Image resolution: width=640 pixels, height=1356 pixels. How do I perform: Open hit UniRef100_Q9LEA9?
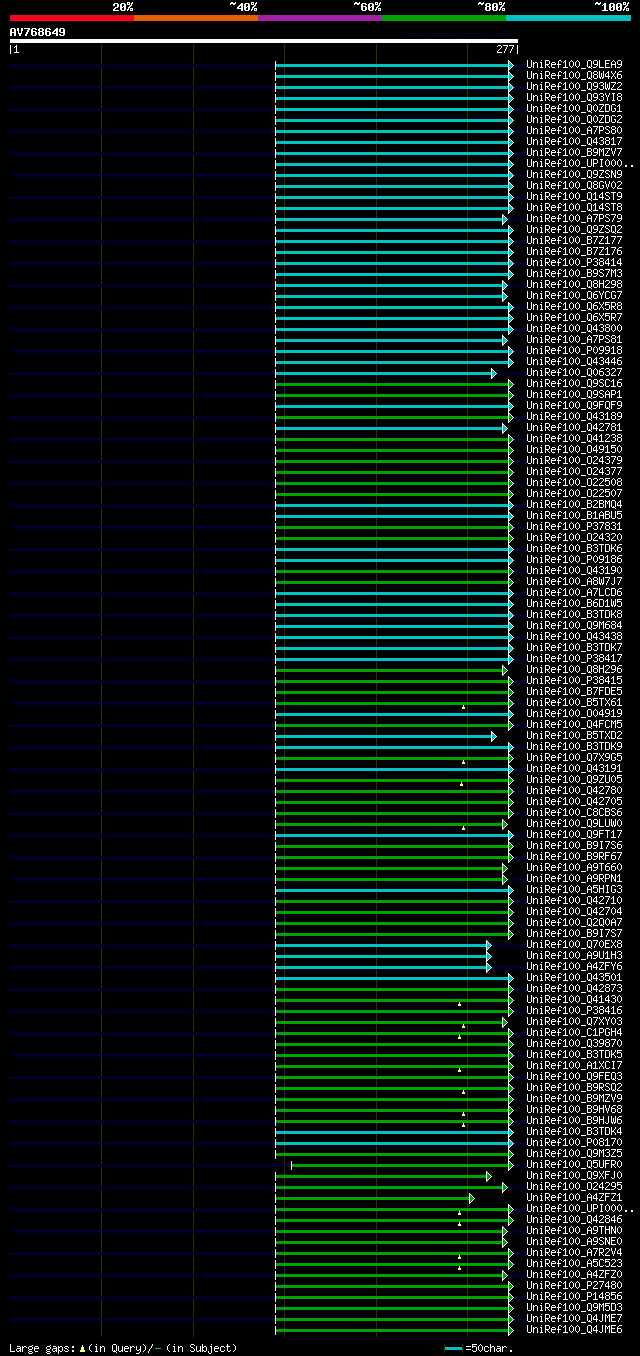pyautogui.click(x=574, y=65)
